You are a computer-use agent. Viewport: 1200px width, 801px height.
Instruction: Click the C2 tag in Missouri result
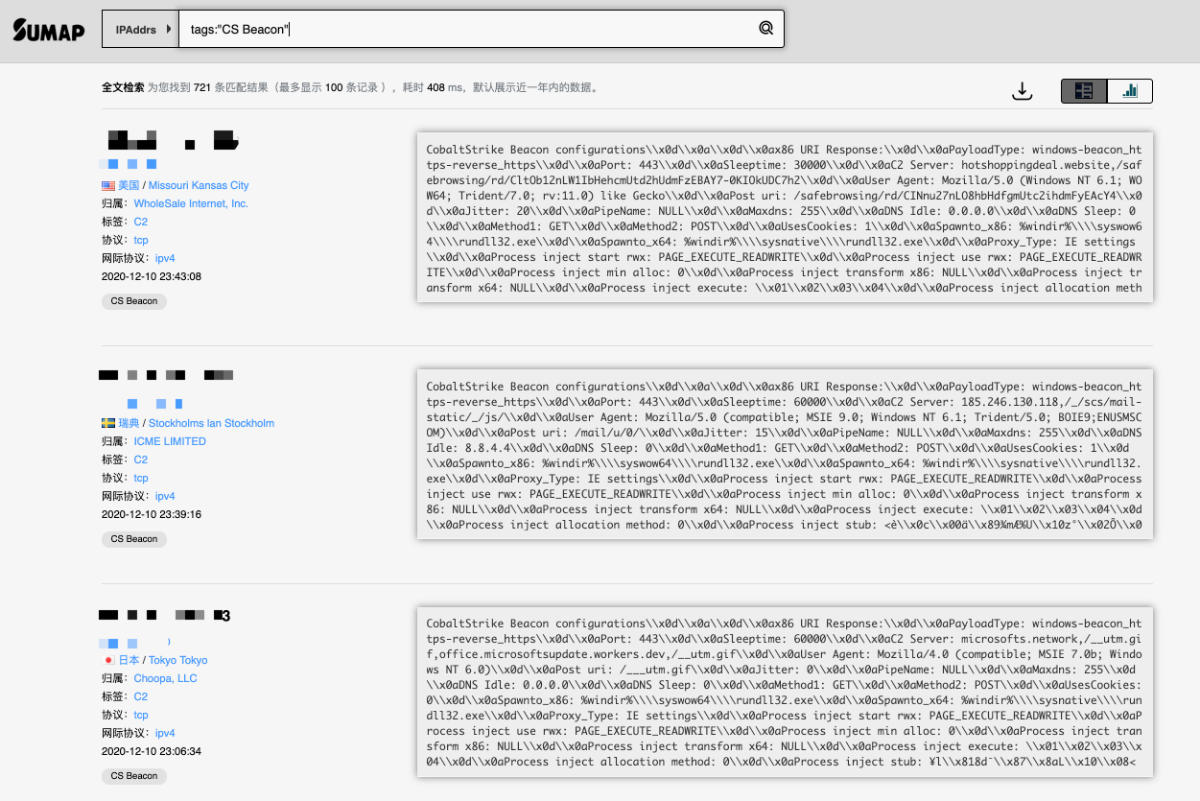pyautogui.click(x=141, y=222)
